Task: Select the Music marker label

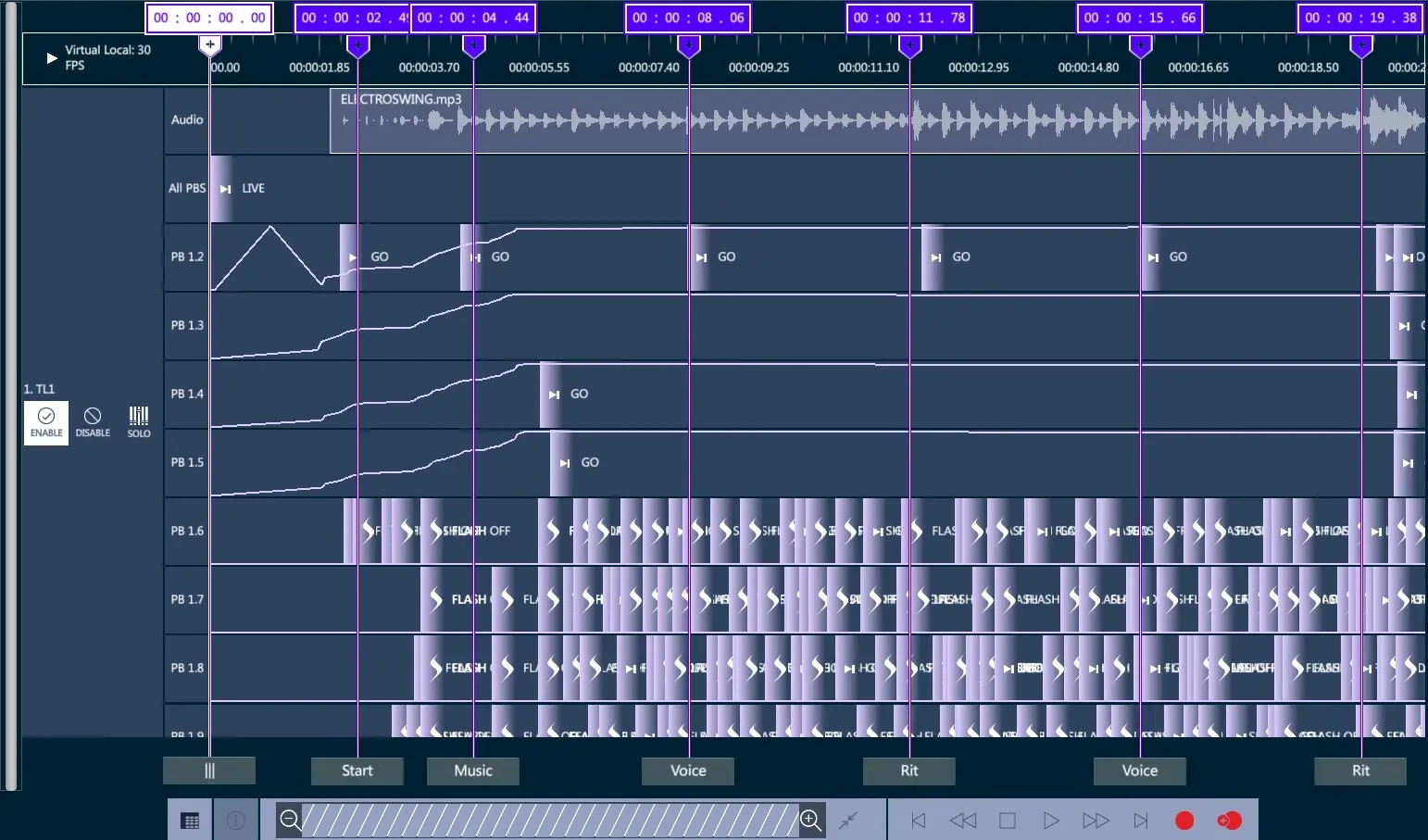Action: [473, 771]
